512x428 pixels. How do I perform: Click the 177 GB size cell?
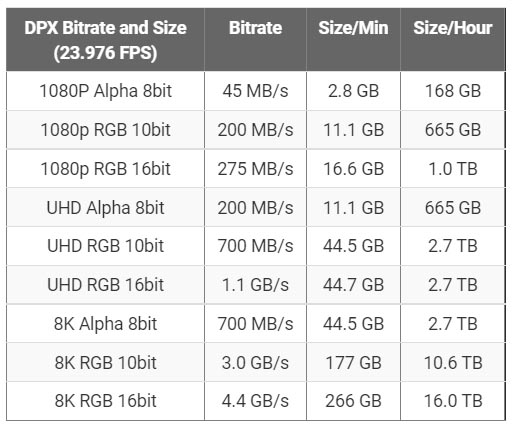coord(353,363)
